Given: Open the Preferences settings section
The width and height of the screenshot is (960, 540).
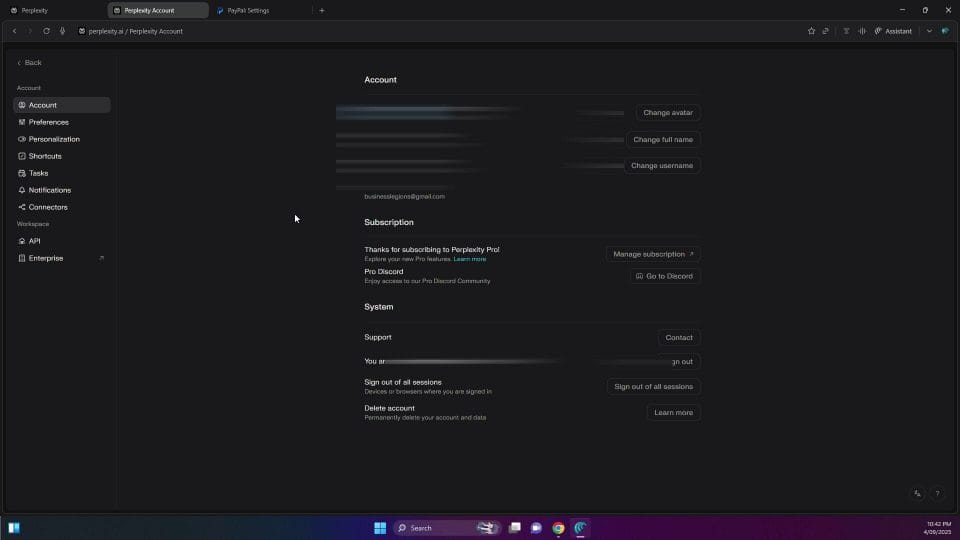Looking at the screenshot, I should [x=48, y=122].
